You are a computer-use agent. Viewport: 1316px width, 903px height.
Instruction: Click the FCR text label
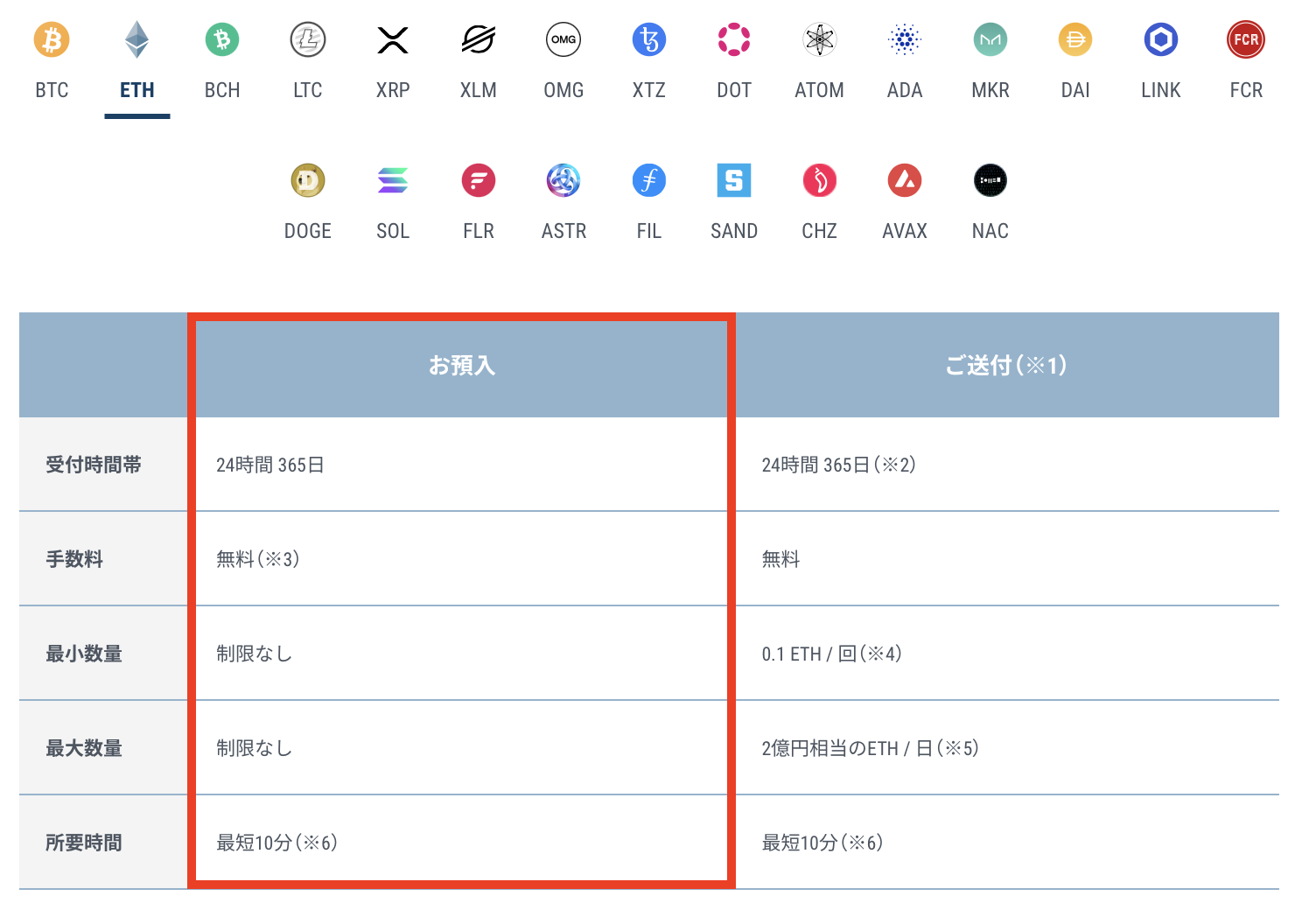(1246, 90)
